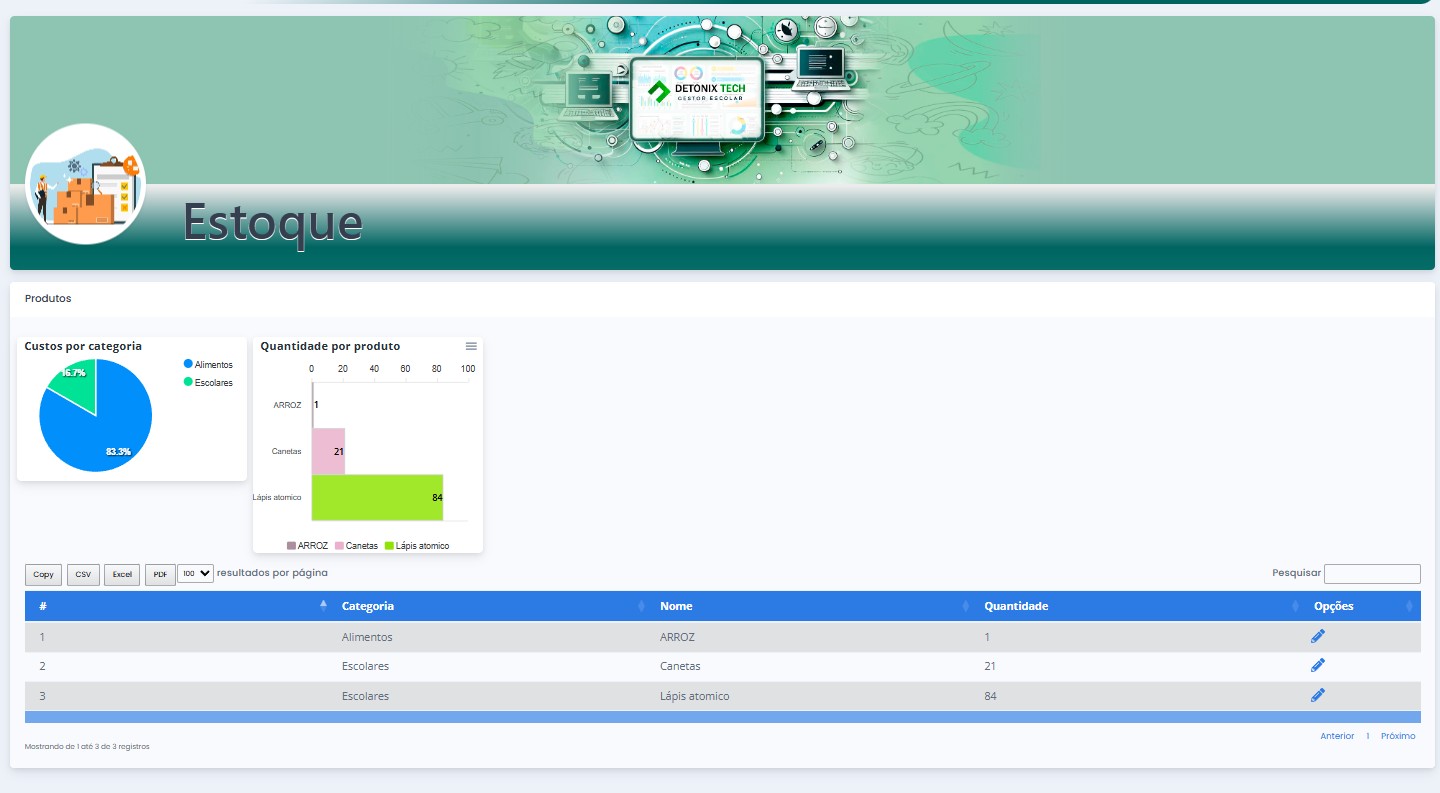The width and height of the screenshot is (1440, 793).
Task: Toggle Alimentos series in pie legend
Action: coord(208,364)
